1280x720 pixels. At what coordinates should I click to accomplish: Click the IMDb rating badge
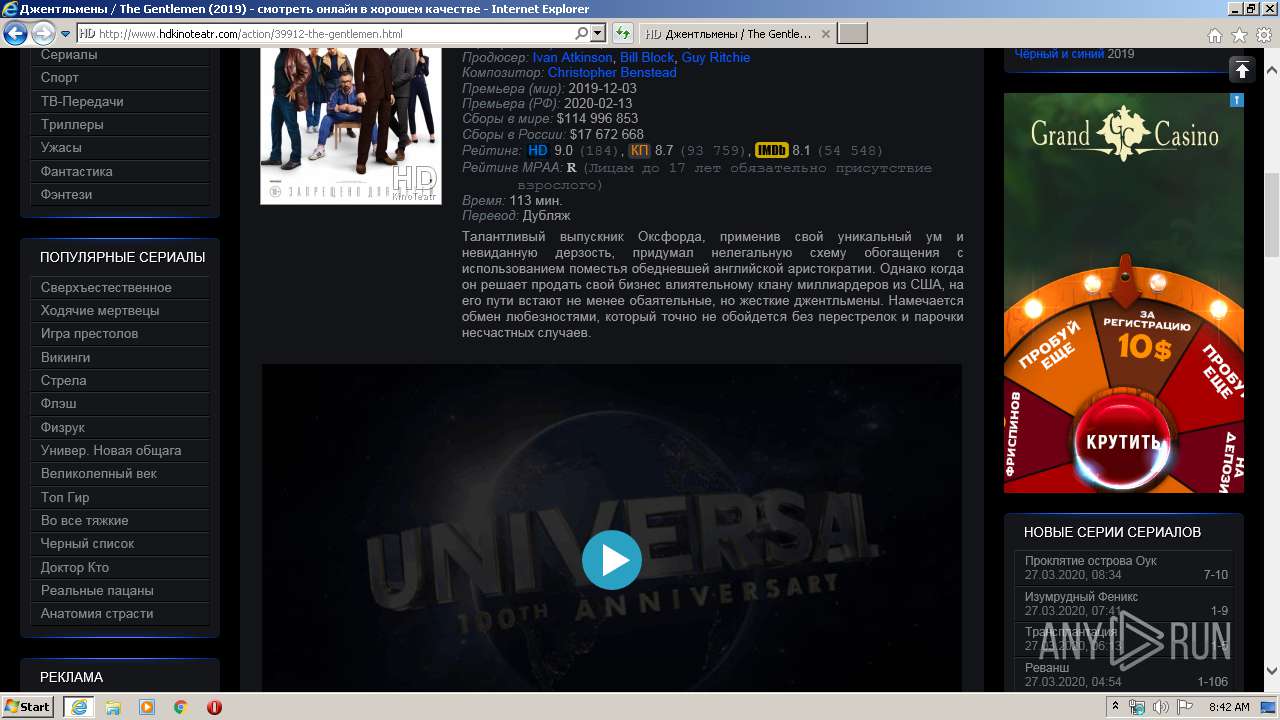771,151
